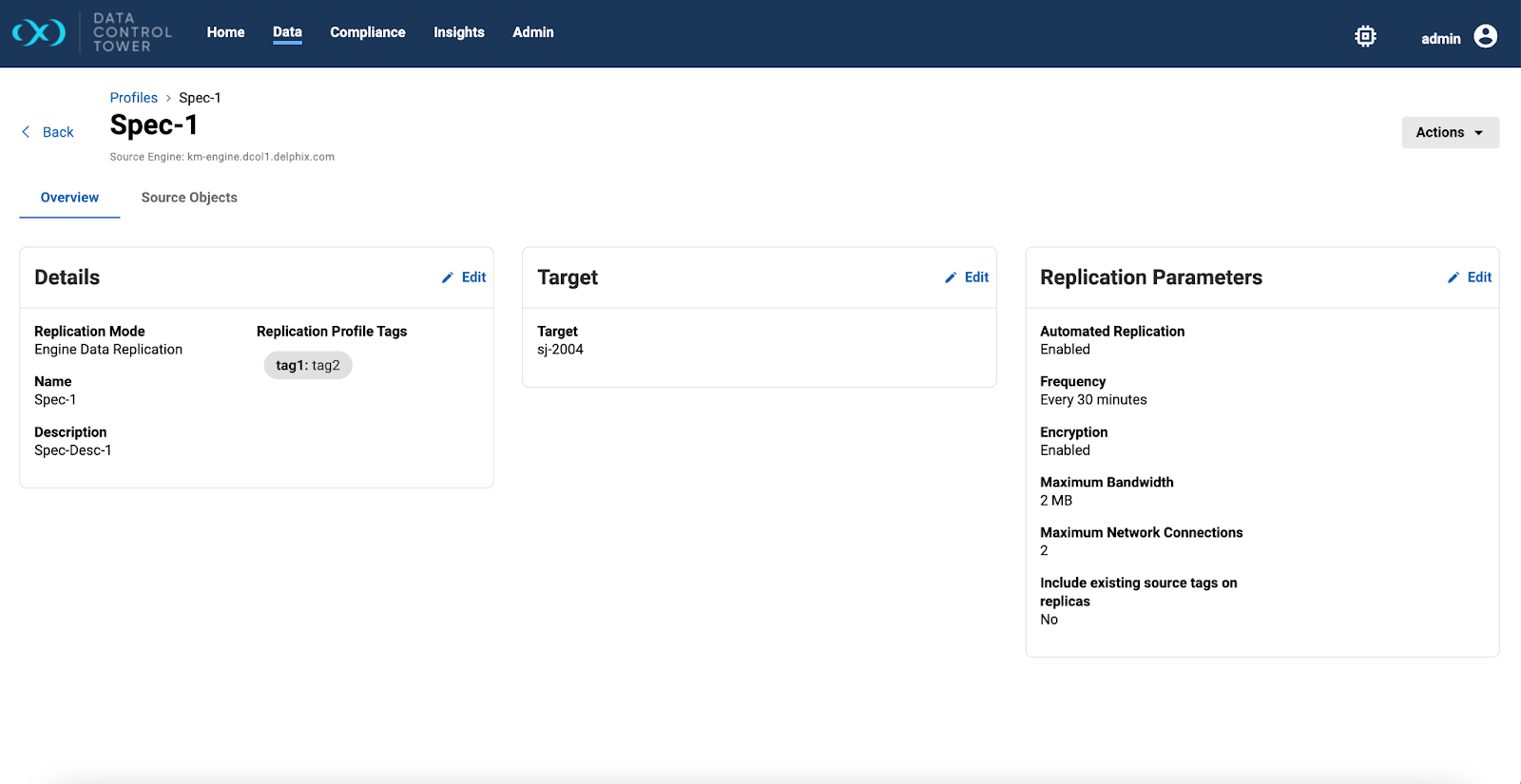
Task: Switch to the Source Objects tab
Action: click(x=189, y=198)
